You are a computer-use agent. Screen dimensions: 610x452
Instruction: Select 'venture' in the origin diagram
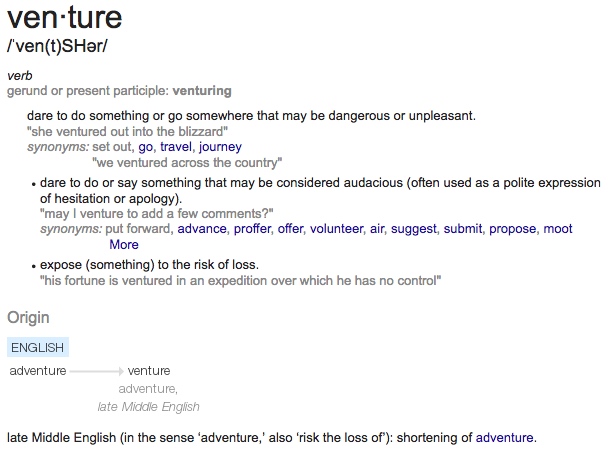pyautogui.click(x=149, y=371)
